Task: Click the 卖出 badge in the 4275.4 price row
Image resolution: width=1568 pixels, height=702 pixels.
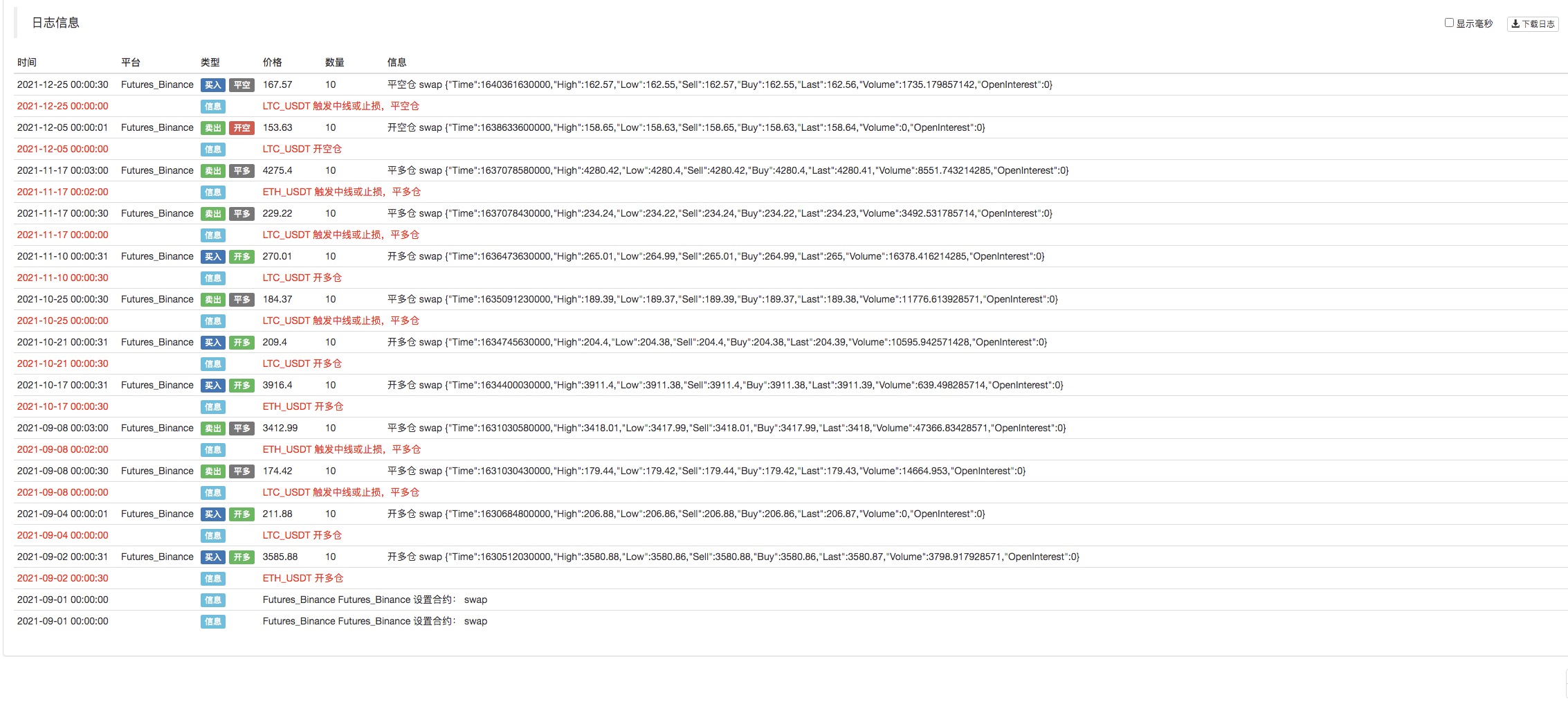Action: (x=213, y=171)
